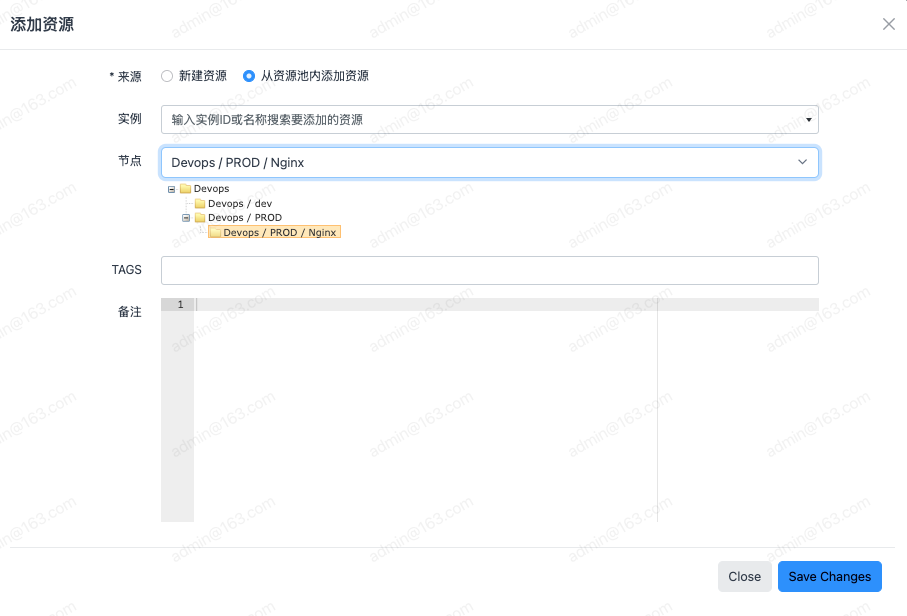907x616 pixels.
Task: Click the 来源 field label
Action: coord(129,77)
